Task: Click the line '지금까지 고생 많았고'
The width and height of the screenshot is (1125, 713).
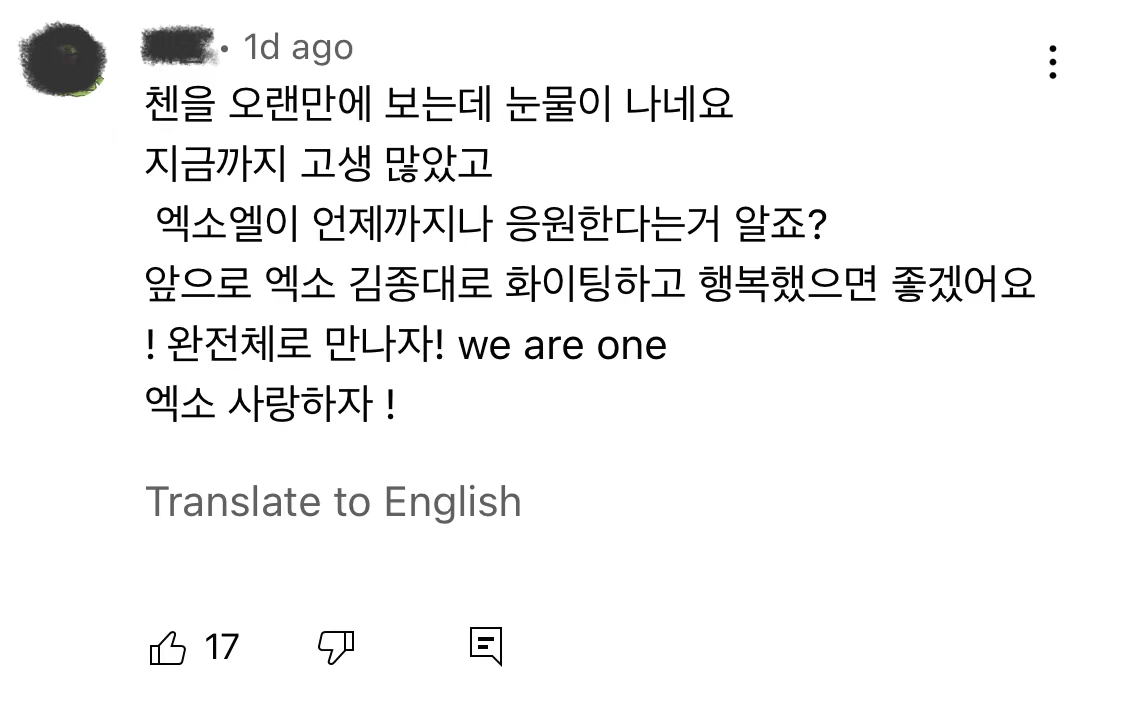Action: pos(319,164)
